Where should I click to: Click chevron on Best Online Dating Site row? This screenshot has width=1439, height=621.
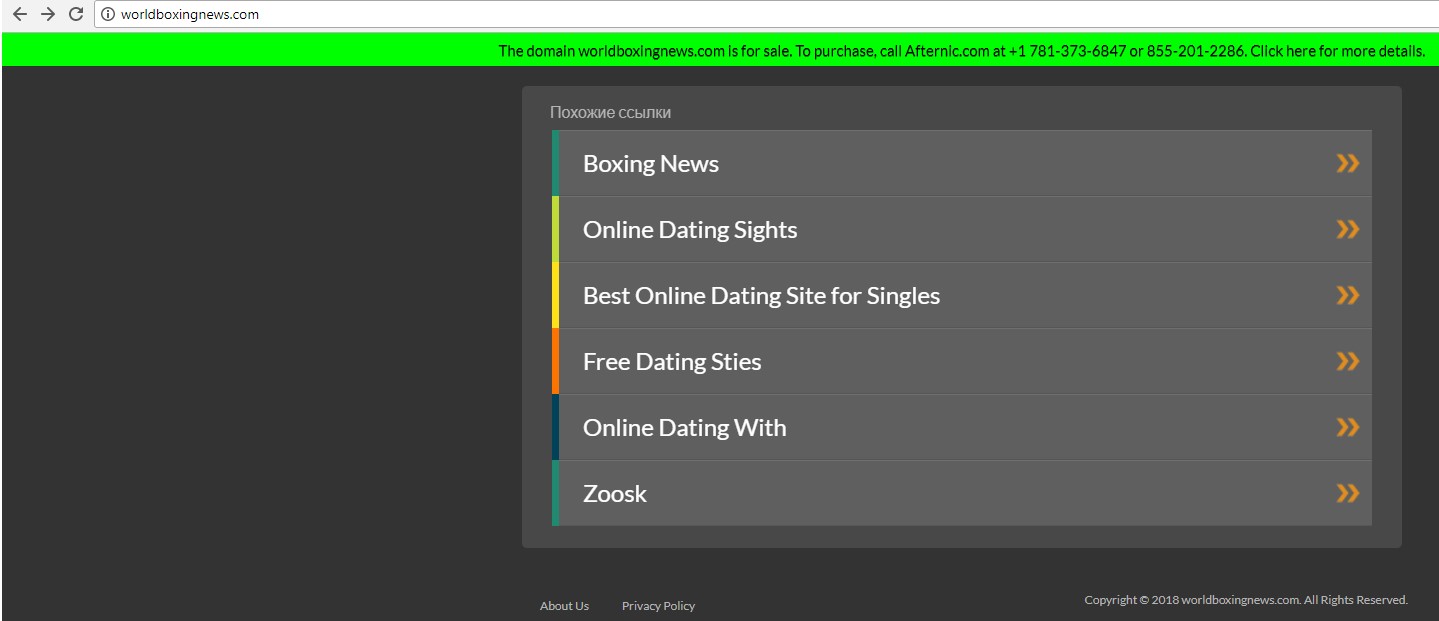pos(1348,295)
